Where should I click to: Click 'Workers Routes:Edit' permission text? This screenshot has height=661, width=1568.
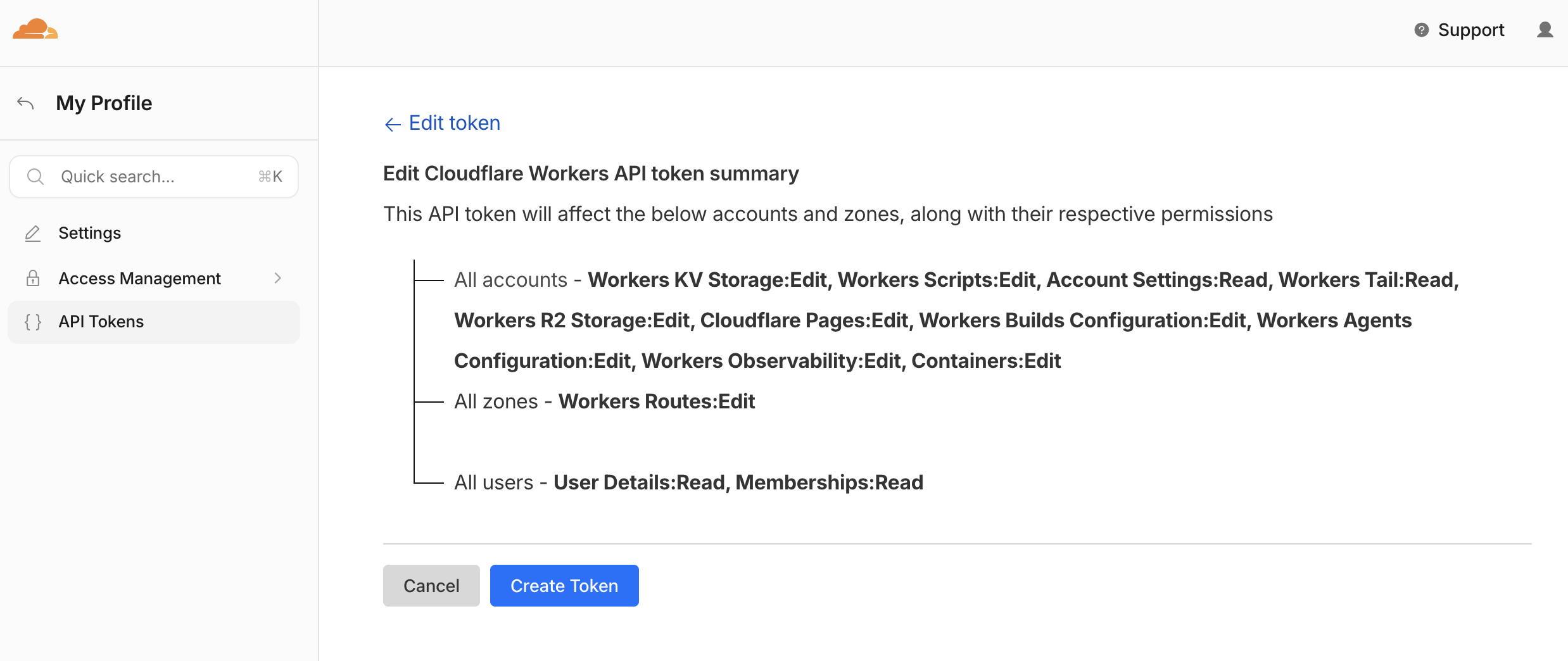657,401
